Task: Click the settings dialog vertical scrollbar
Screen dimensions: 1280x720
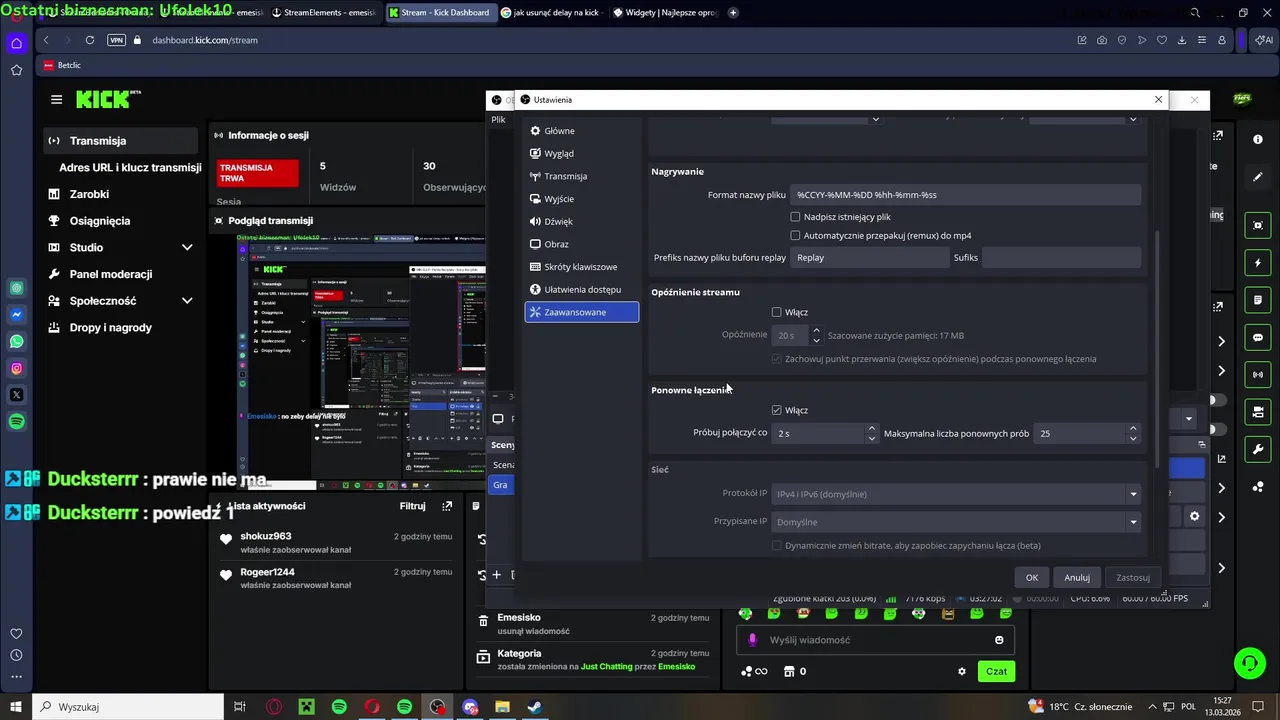Action: pyautogui.click(x=1157, y=350)
